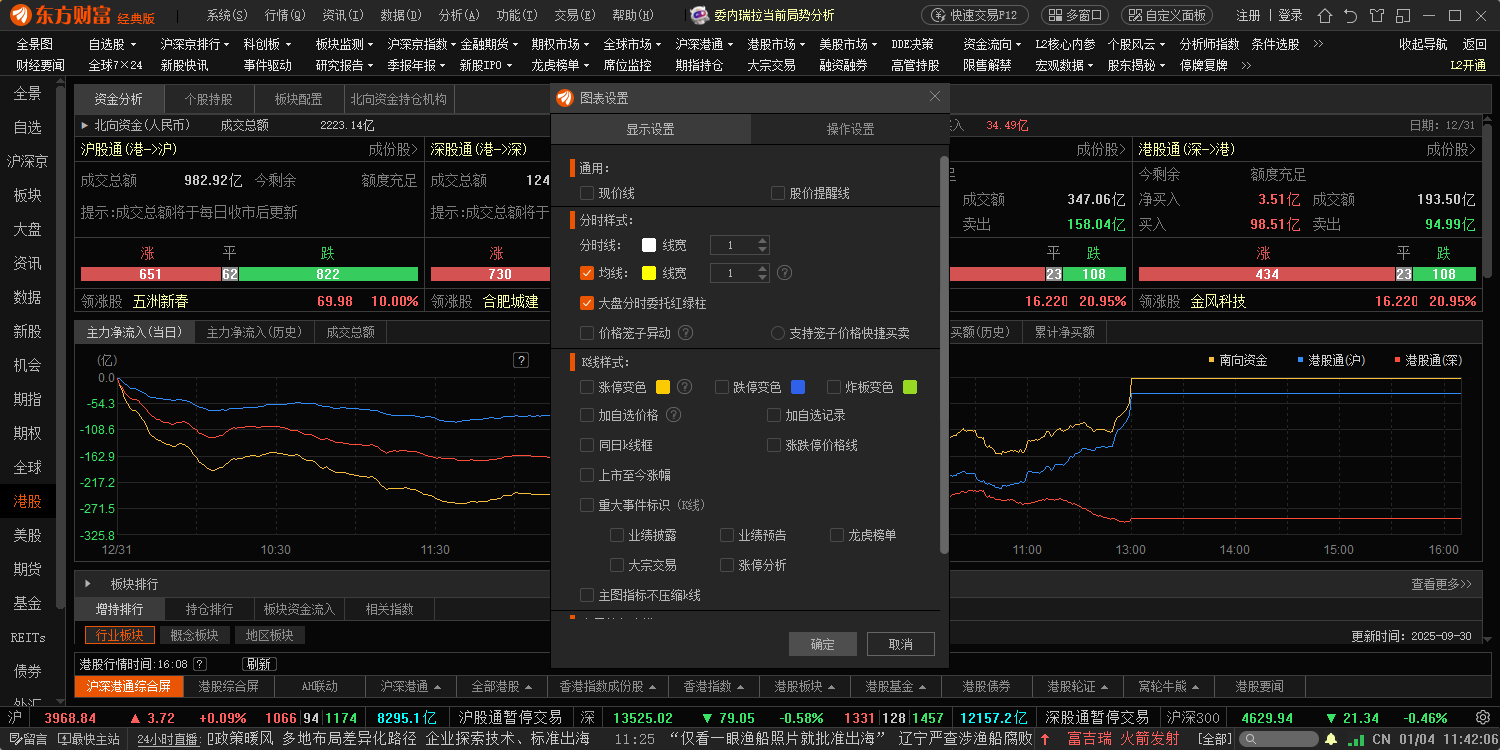Enable the 价格笼子异动 checkbox

(587, 333)
